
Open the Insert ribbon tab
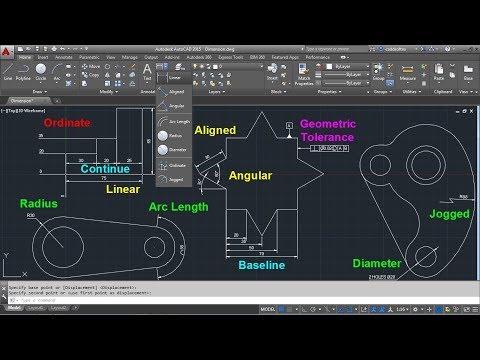point(43,57)
